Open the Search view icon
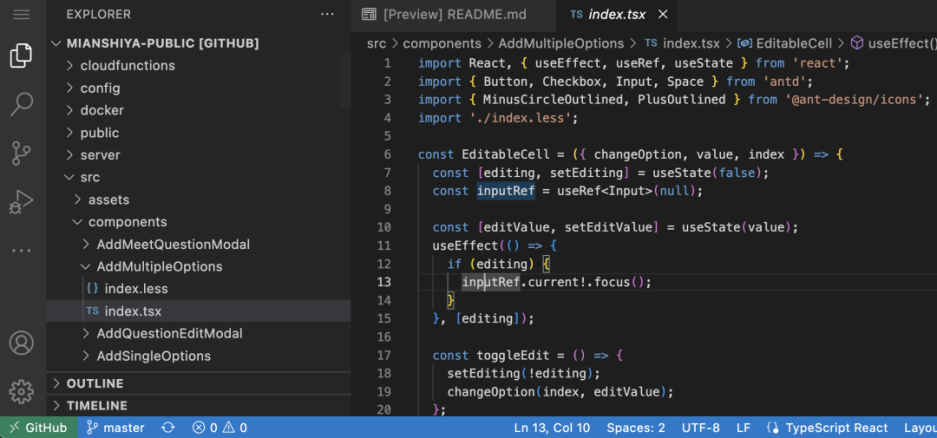This screenshot has width=937, height=438. tap(22, 104)
